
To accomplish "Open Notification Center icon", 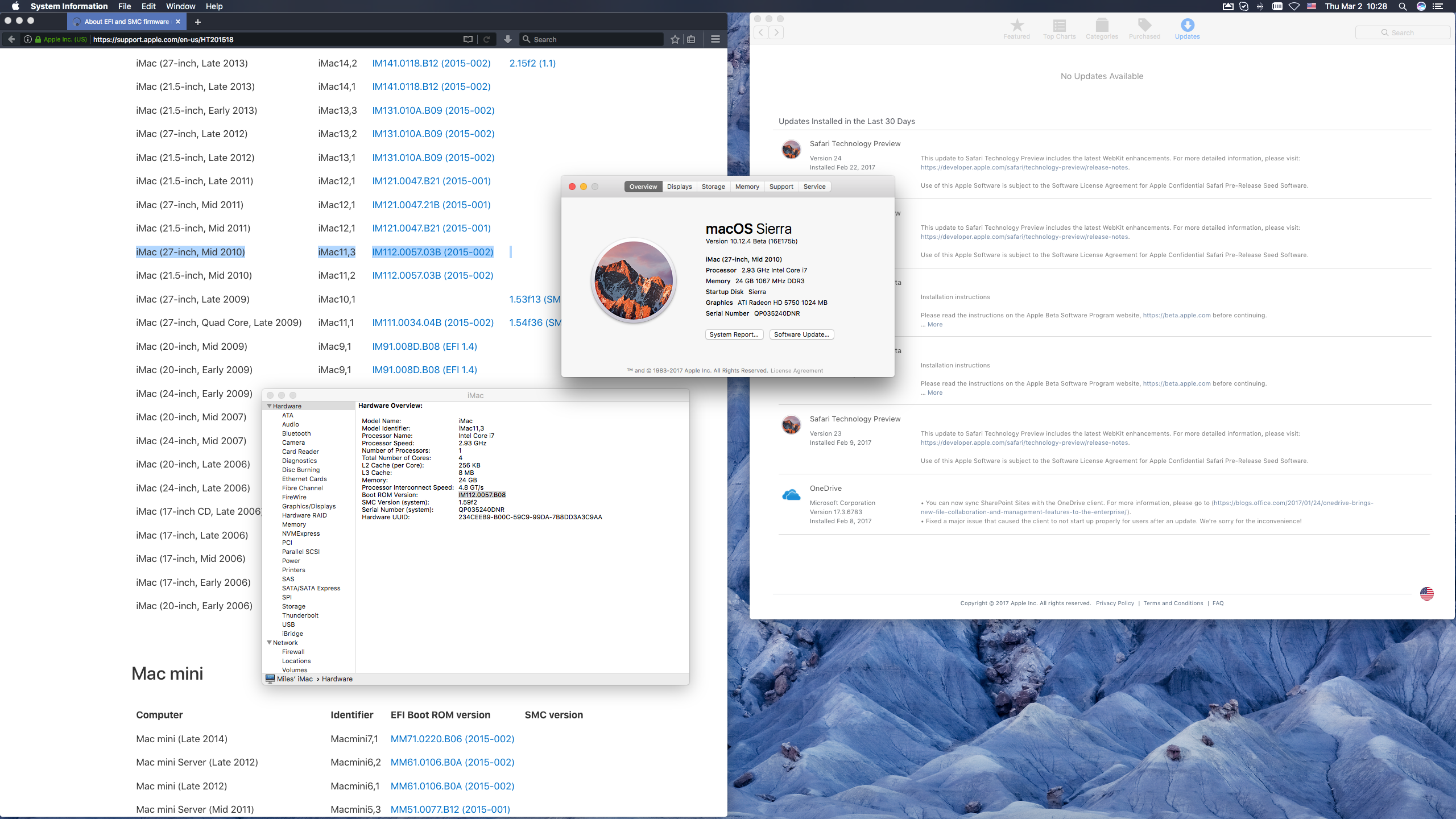I will [1438, 6].
